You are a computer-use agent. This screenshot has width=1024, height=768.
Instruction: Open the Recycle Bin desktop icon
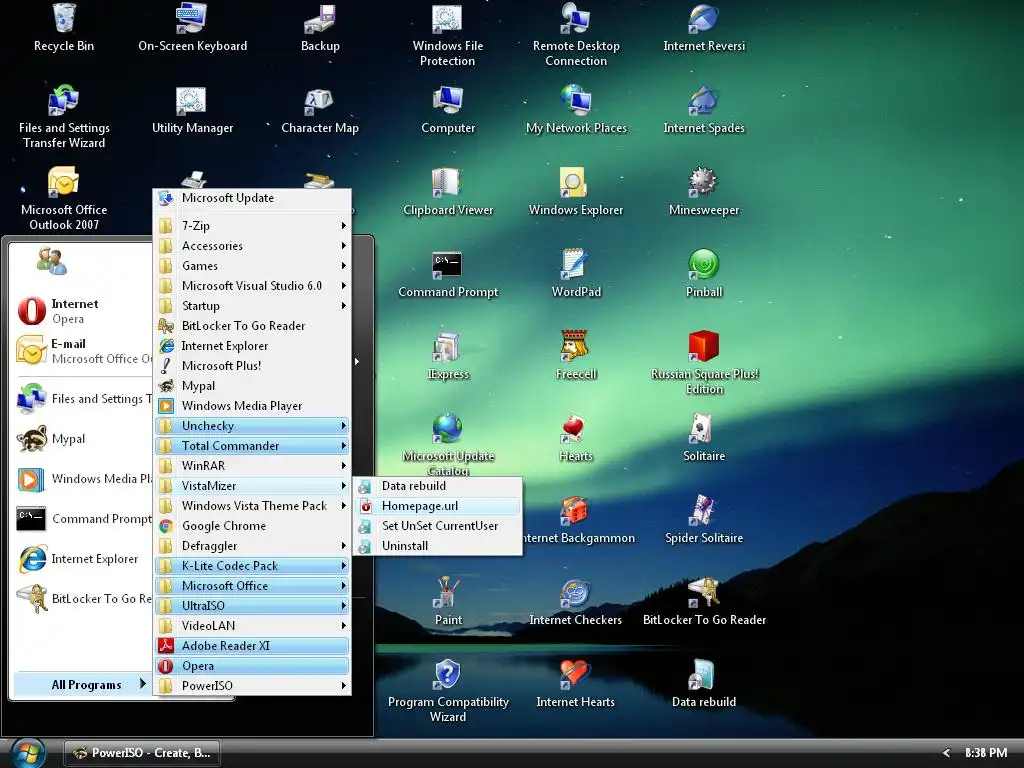64,26
